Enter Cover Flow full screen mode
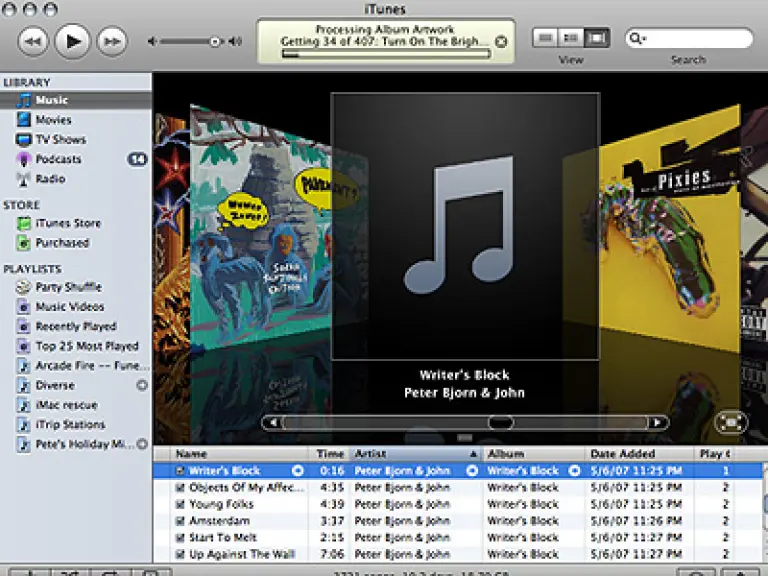 tap(732, 422)
